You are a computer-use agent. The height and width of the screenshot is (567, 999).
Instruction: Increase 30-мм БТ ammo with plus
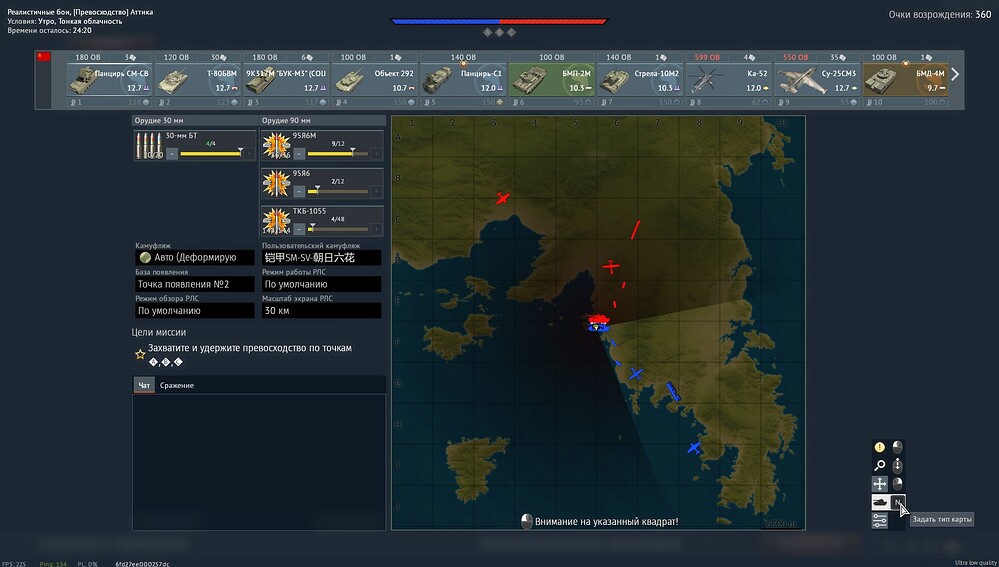tap(249, 154)
